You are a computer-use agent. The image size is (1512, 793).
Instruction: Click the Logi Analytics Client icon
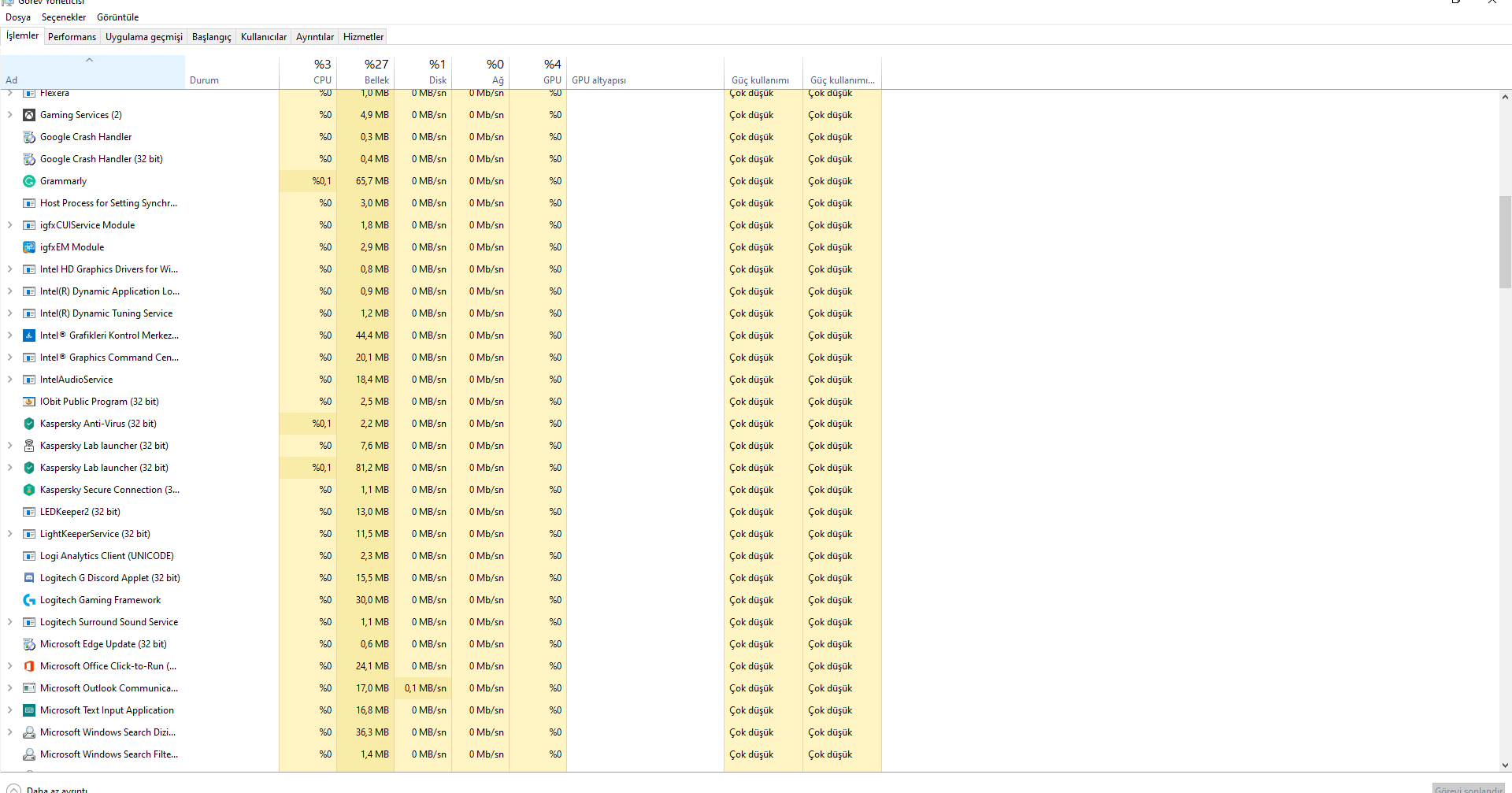[x=29, y=556]
